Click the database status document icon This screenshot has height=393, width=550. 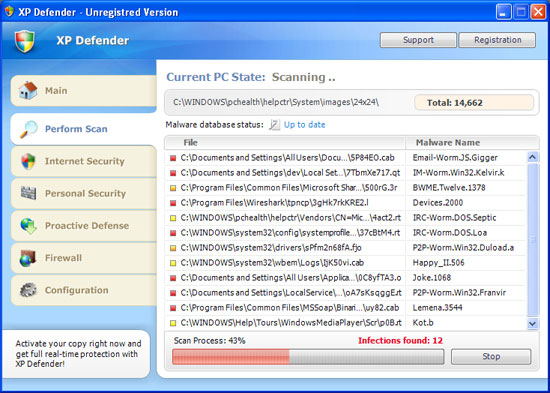(274, 125)
